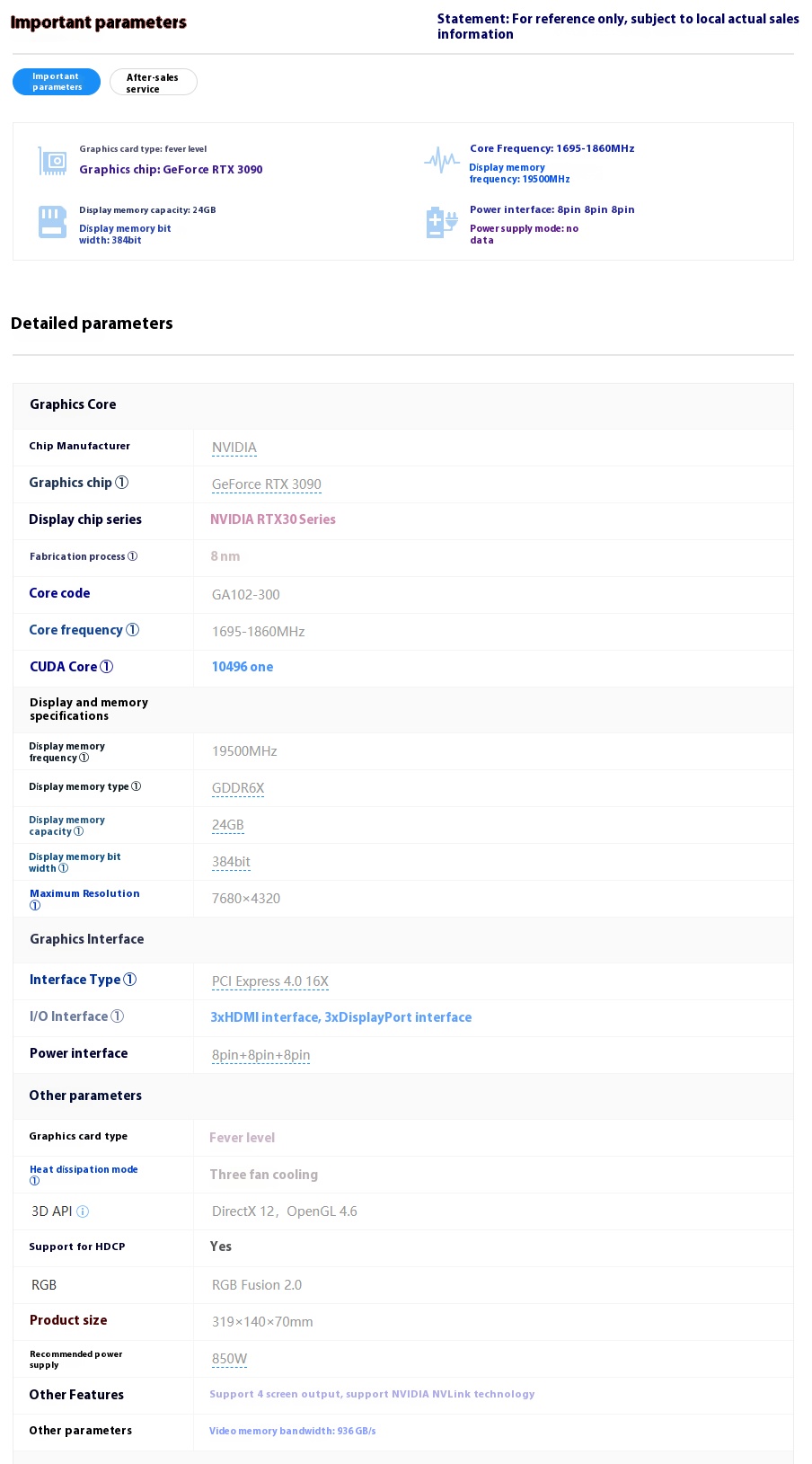812x1464 pixels.
Task: Open the info icon next to Interface Type
Action: 130,980
